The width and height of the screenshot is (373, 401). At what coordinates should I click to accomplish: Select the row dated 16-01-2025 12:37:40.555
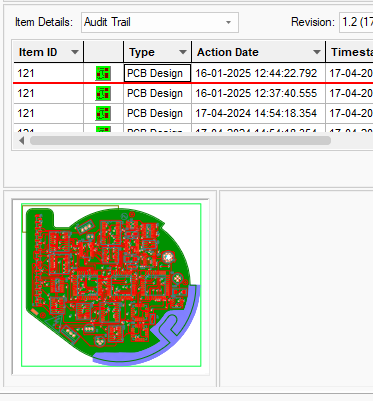pos(193,93)
